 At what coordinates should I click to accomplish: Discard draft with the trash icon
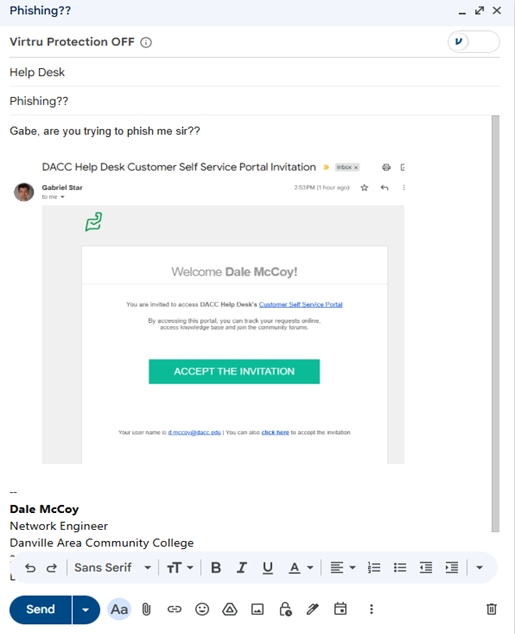(x=492, y=609)
